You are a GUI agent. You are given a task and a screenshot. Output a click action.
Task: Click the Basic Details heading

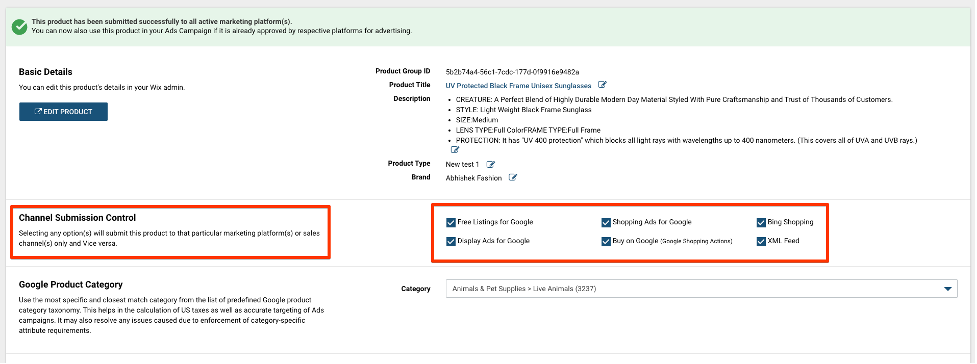[45, 72]
